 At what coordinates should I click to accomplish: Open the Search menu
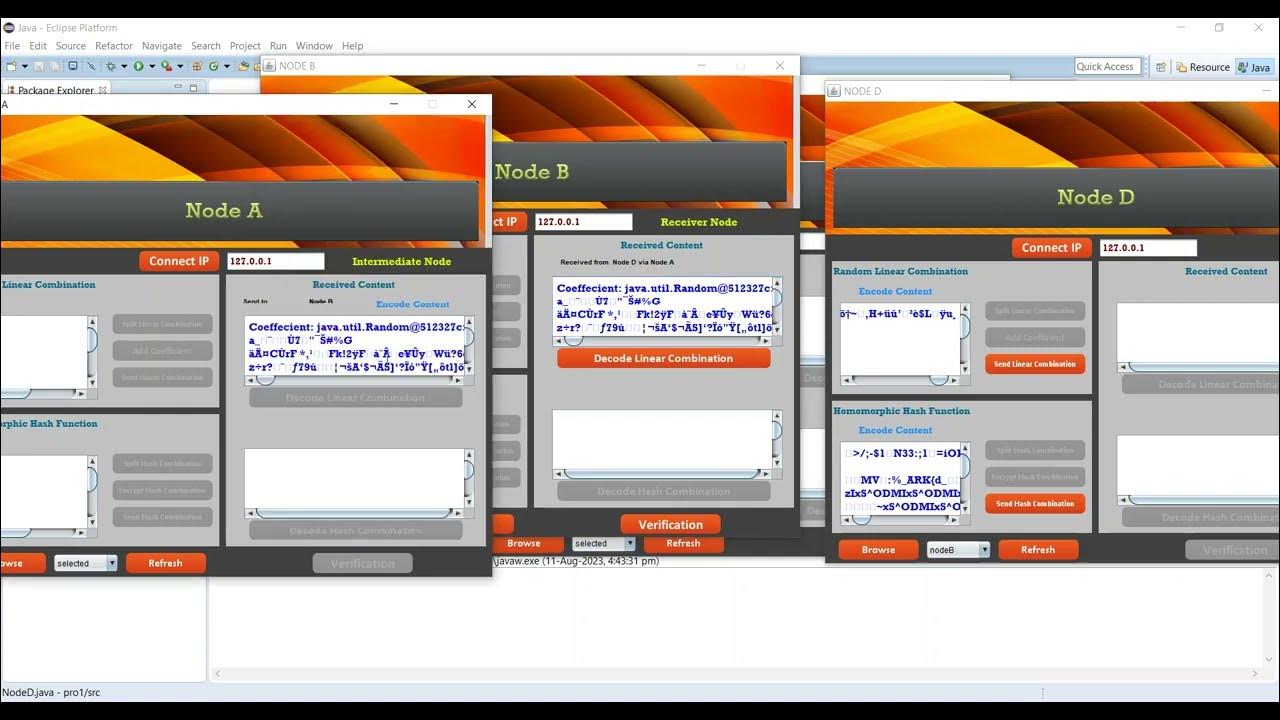pyautogui.click(x=206, y=46)
